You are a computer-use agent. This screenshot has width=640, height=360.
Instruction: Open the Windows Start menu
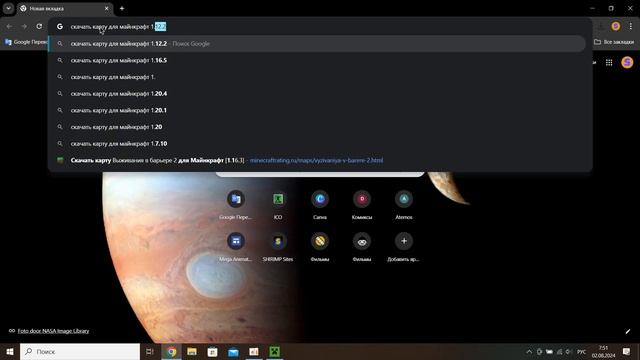pos(10,351)
